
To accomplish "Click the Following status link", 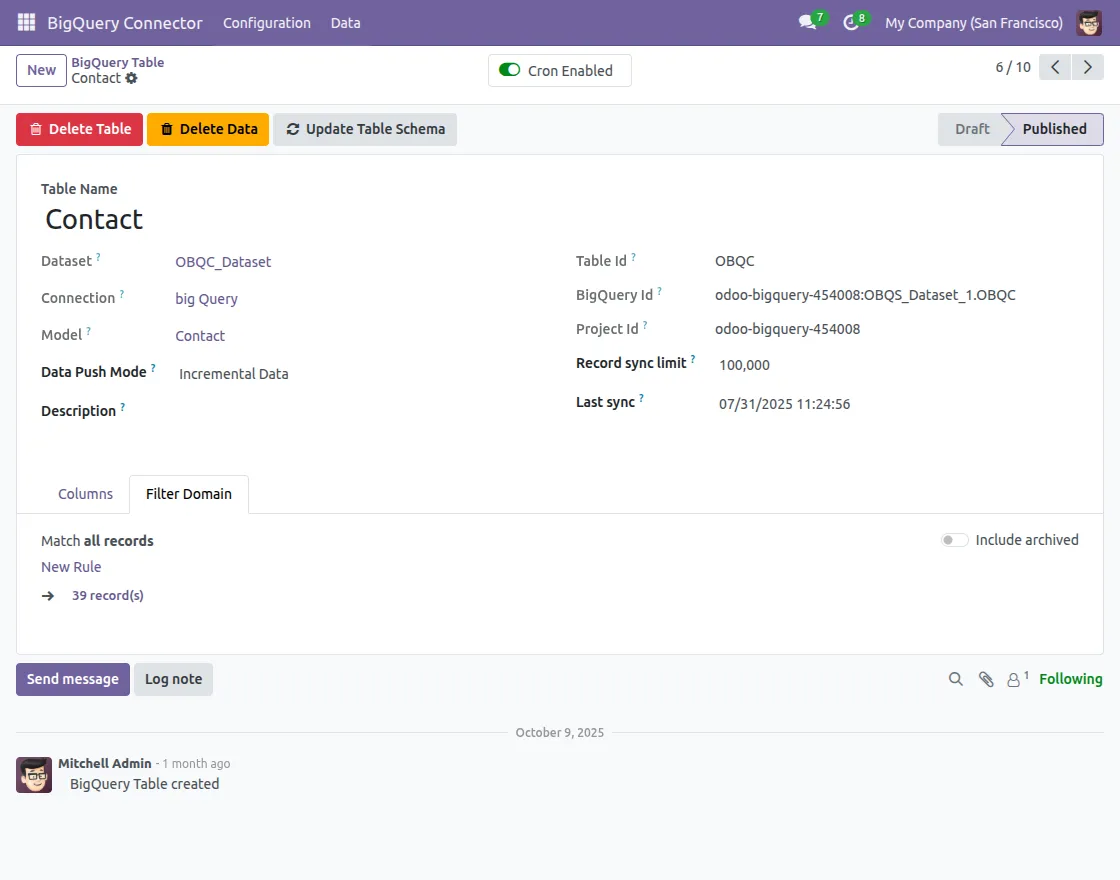I will point(1071,679).
